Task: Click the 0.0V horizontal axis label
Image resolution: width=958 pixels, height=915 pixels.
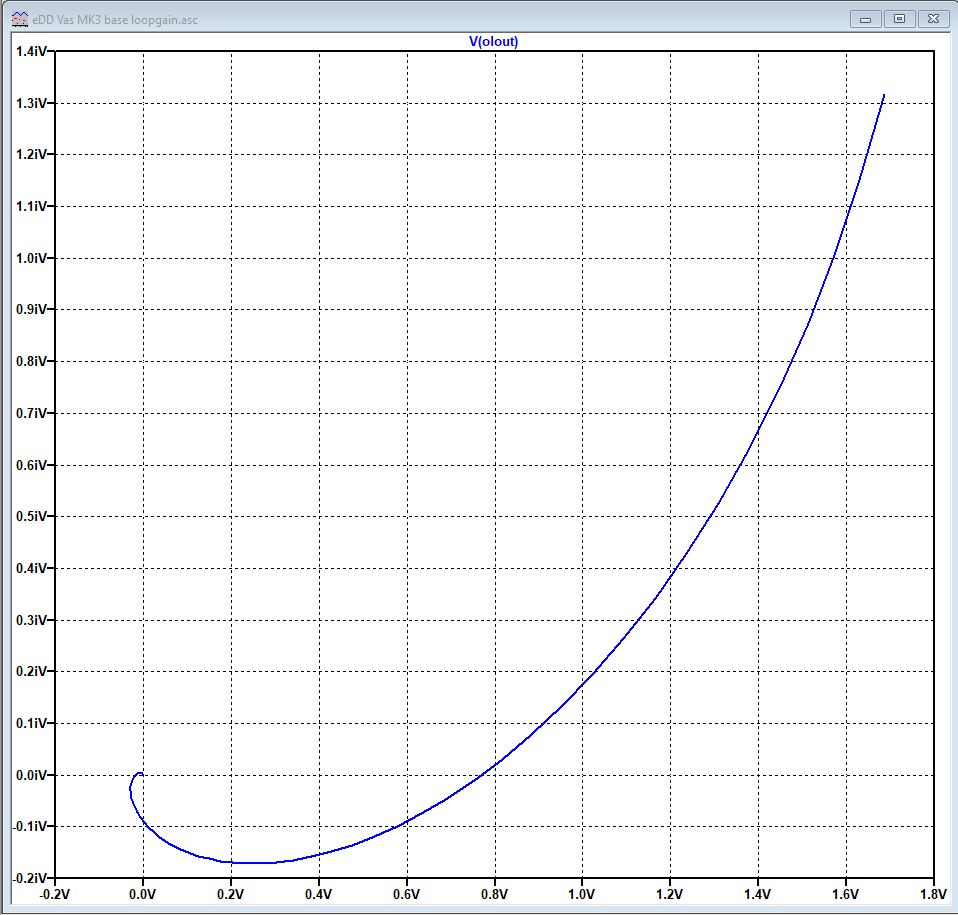Action: [143, 894]
